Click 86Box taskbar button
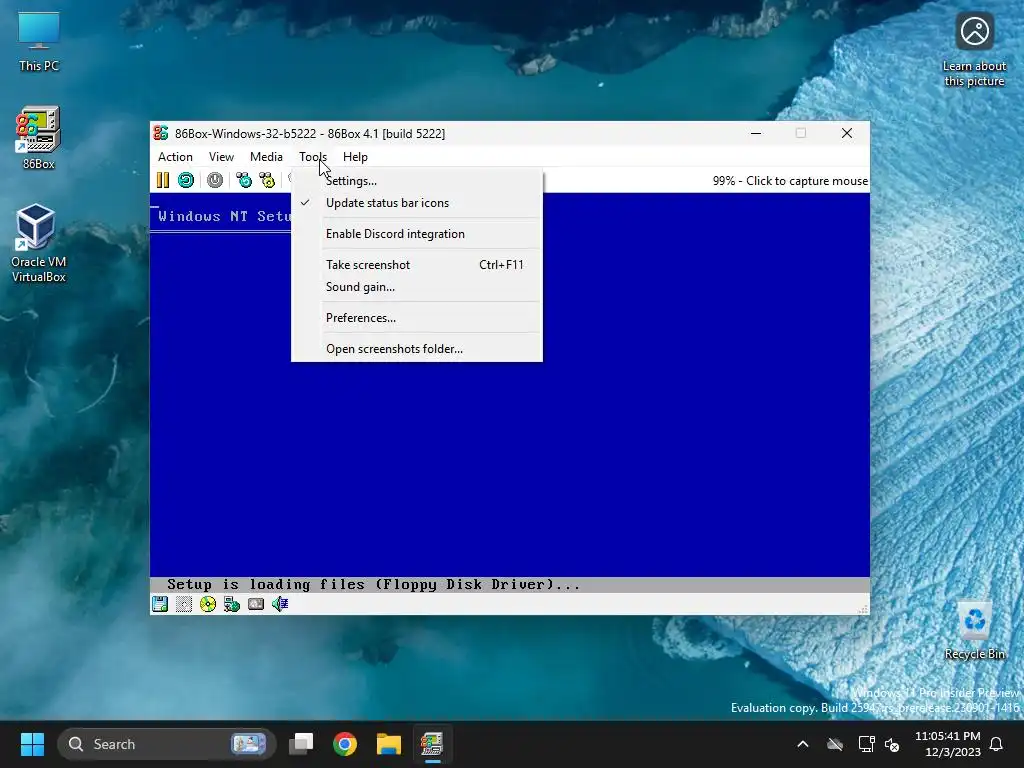The height and width of the screenshot is (768, 1024). pyautogui.click(x=432, y=744)
